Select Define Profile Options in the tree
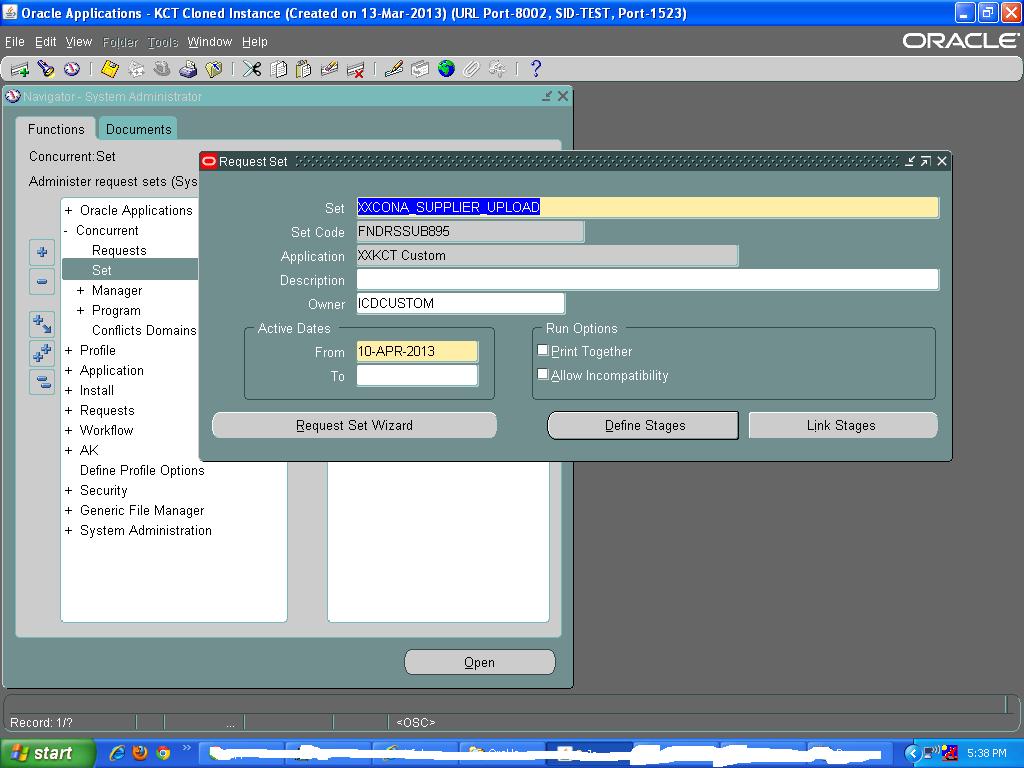Screen dimensions: 1024x768 pyautogui.click(x=142, y=470)
